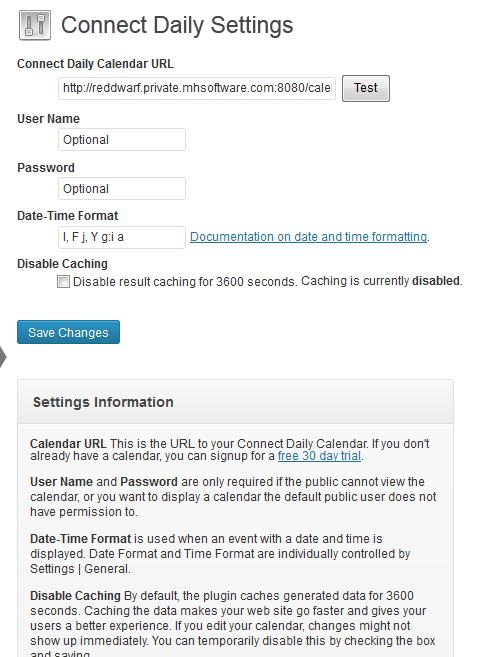Focus the Date-Time Format text box
This screenshot has width=488, height=657.
click(122, 237)
